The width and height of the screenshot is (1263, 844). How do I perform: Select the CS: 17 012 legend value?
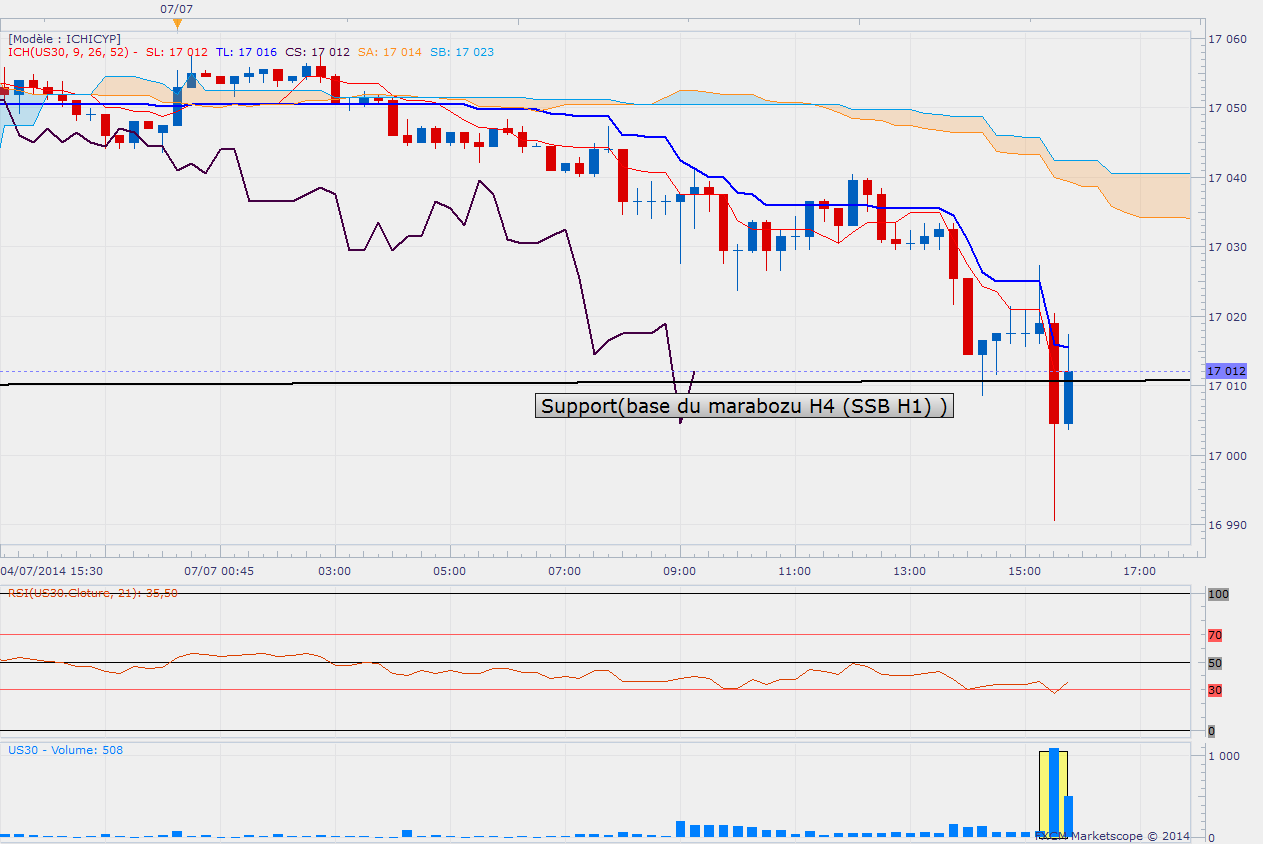[x=317, y=52]
